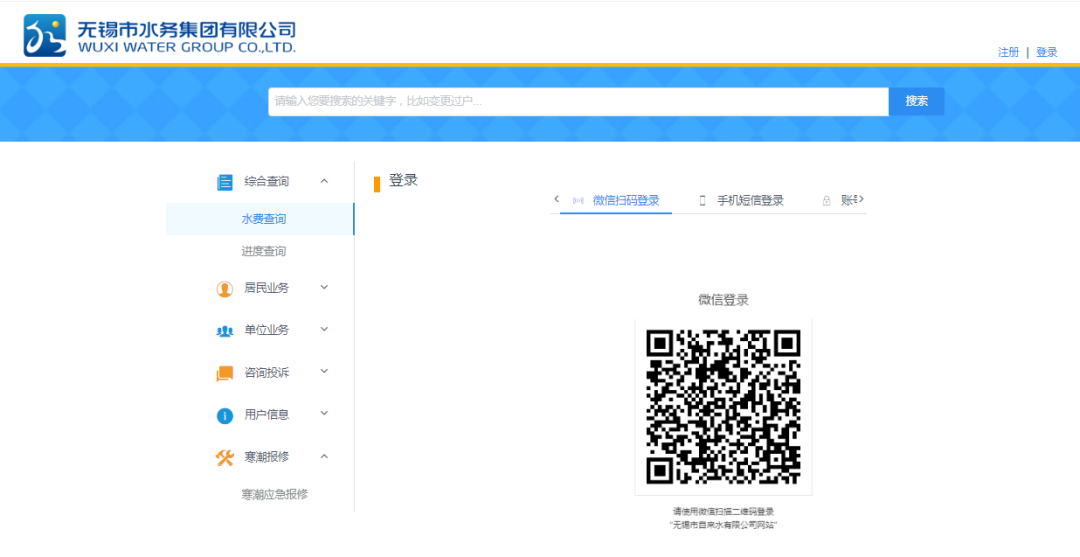Viewport: 1080px width, 557px height.
Task: Expand the 单位业务 section chevron
Action: click(x=324, y=330)
